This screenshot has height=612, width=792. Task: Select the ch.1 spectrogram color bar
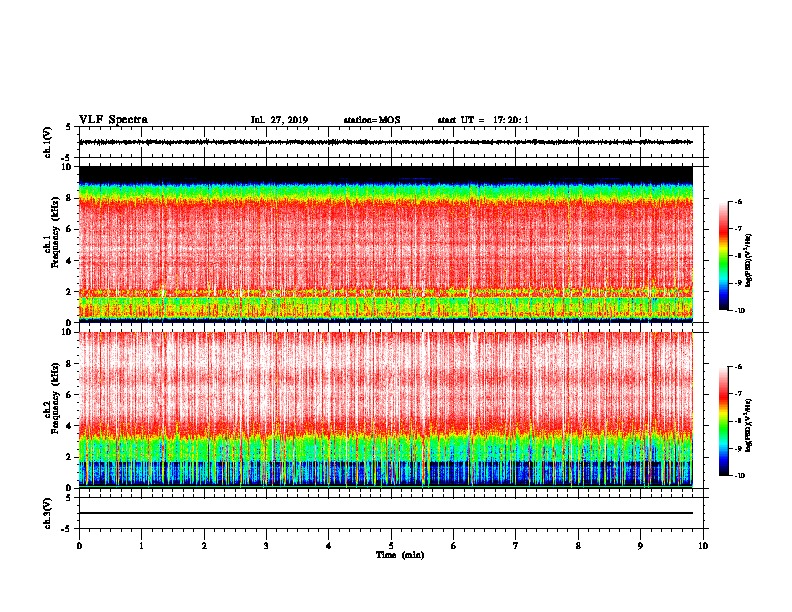click(x=723, y=256)
